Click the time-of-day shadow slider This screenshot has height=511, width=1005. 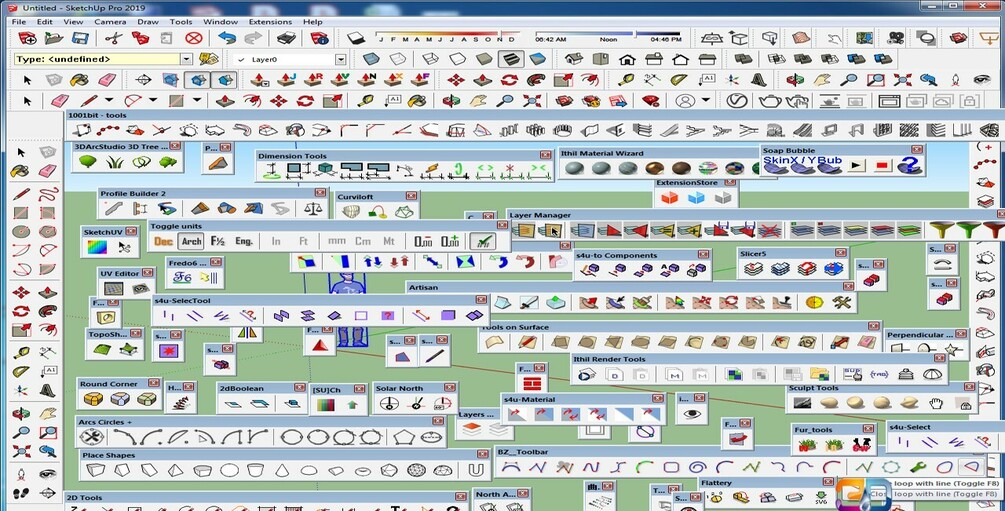[606, 37]
